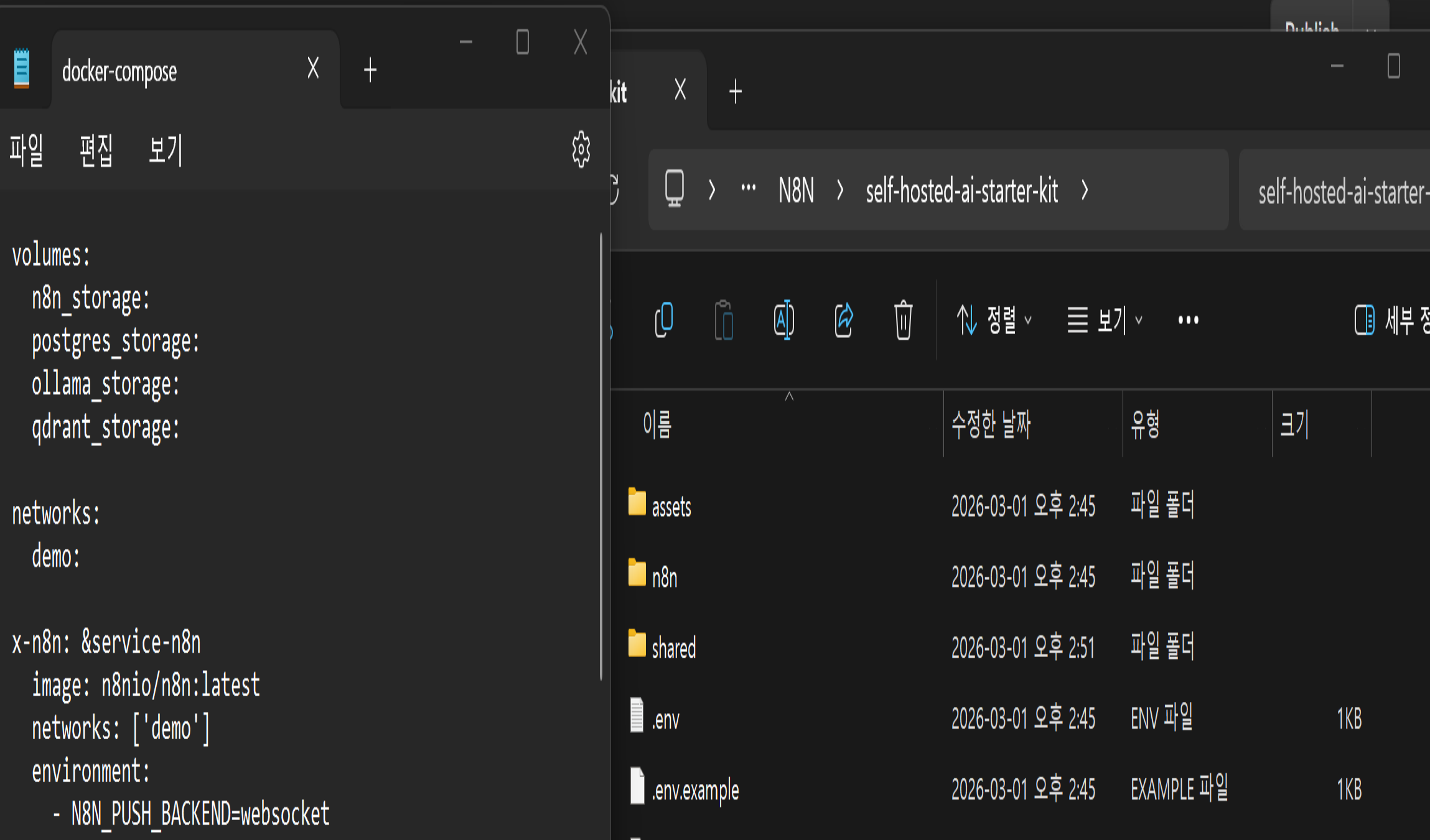Select the .env file in list
The width and height of the screenshot is (1430, 840).
tap(666, 720)
